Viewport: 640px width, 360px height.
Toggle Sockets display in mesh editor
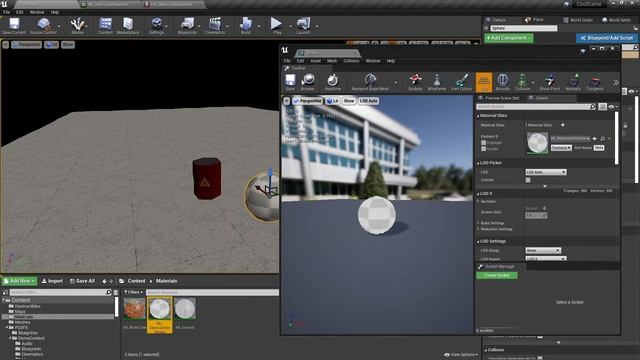pos(415,82)
